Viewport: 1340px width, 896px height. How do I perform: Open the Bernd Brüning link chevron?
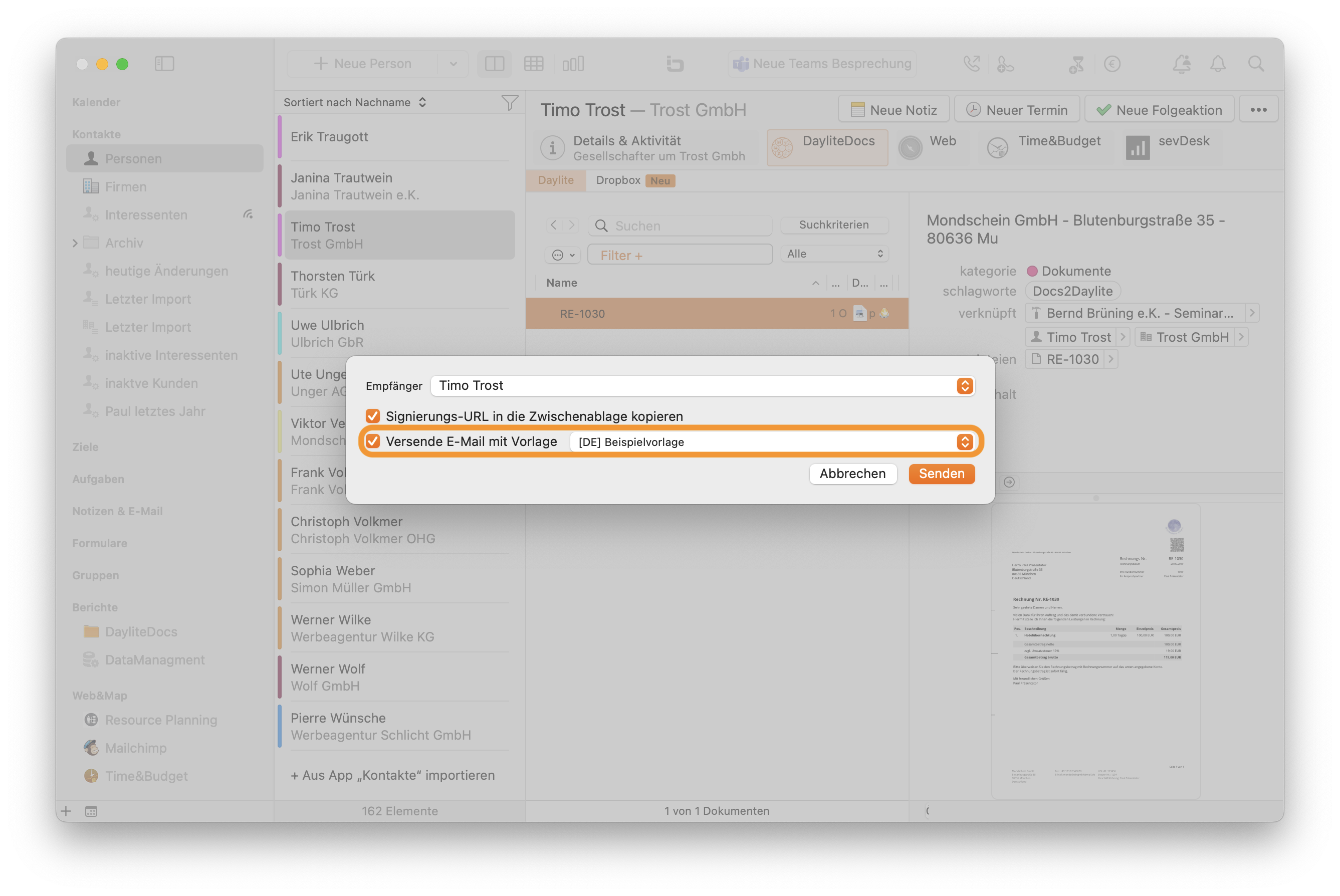click(x=1252, y=313)
